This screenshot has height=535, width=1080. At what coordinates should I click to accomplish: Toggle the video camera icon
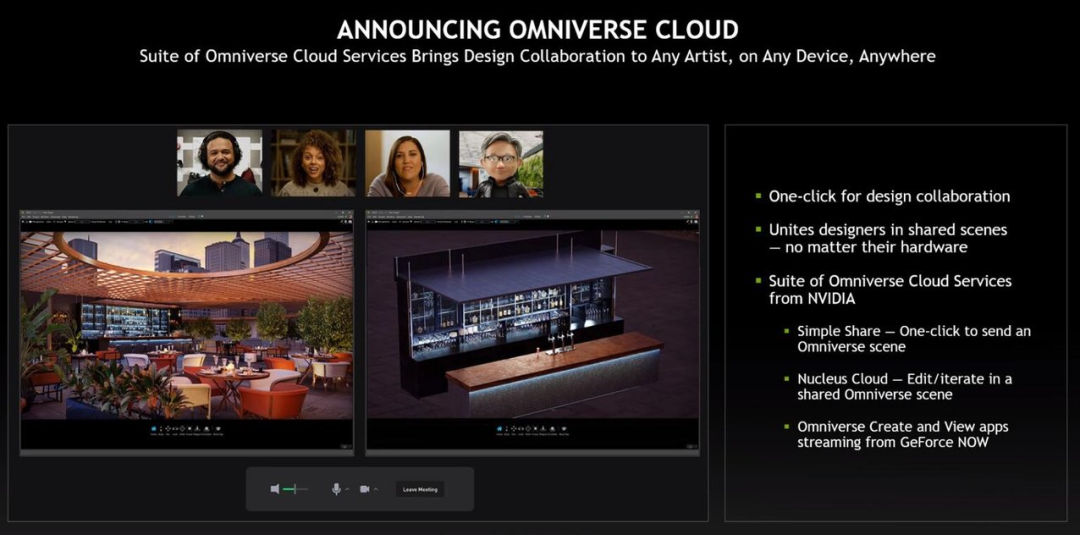(x=364, y=489)
